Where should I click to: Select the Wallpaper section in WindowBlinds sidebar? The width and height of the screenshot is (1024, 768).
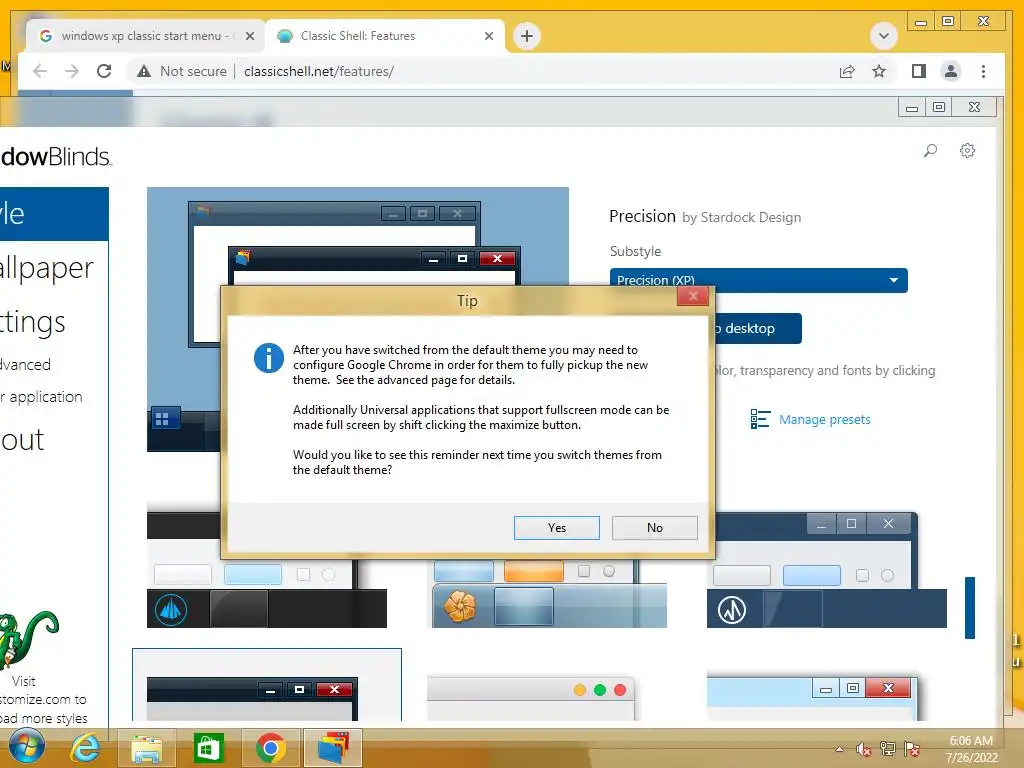pos(47,268)
